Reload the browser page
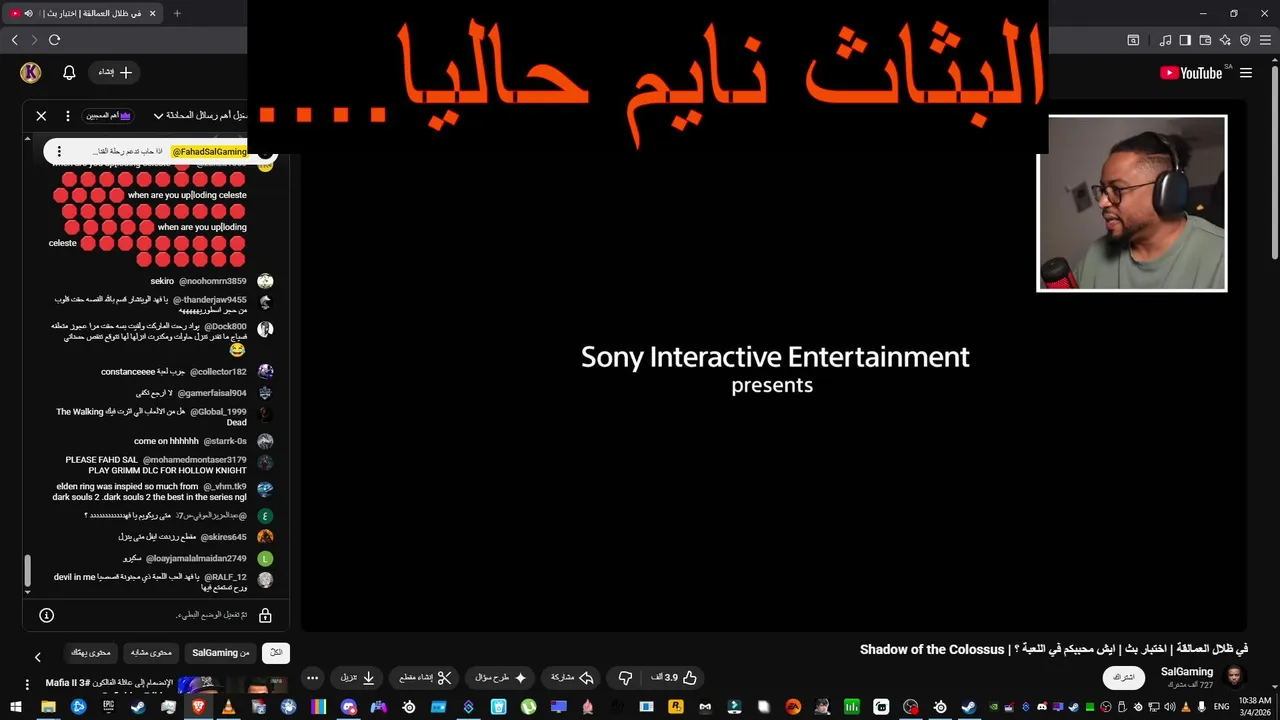 [x=54, y=40]
